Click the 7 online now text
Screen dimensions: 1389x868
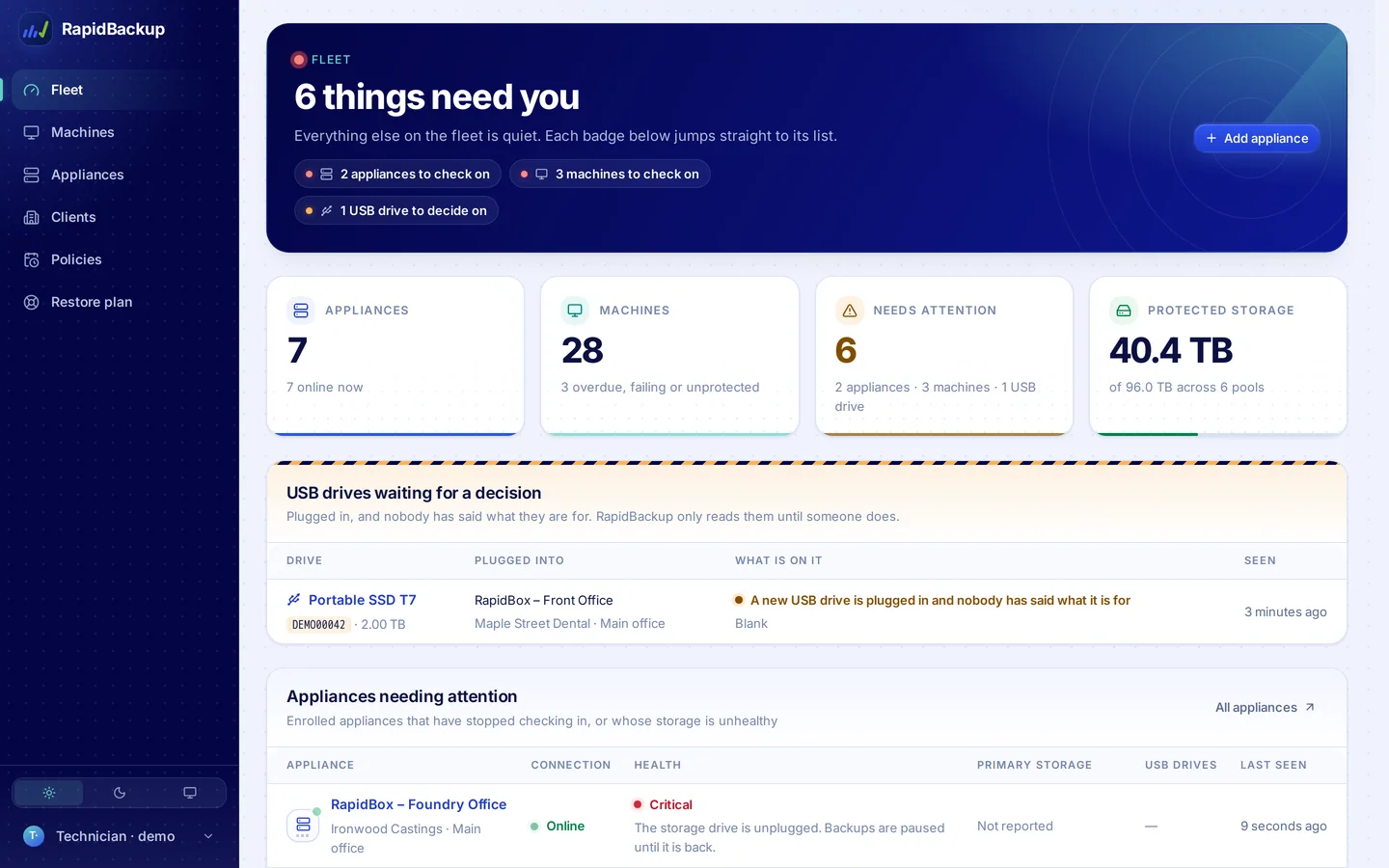[x=325, y=387]
